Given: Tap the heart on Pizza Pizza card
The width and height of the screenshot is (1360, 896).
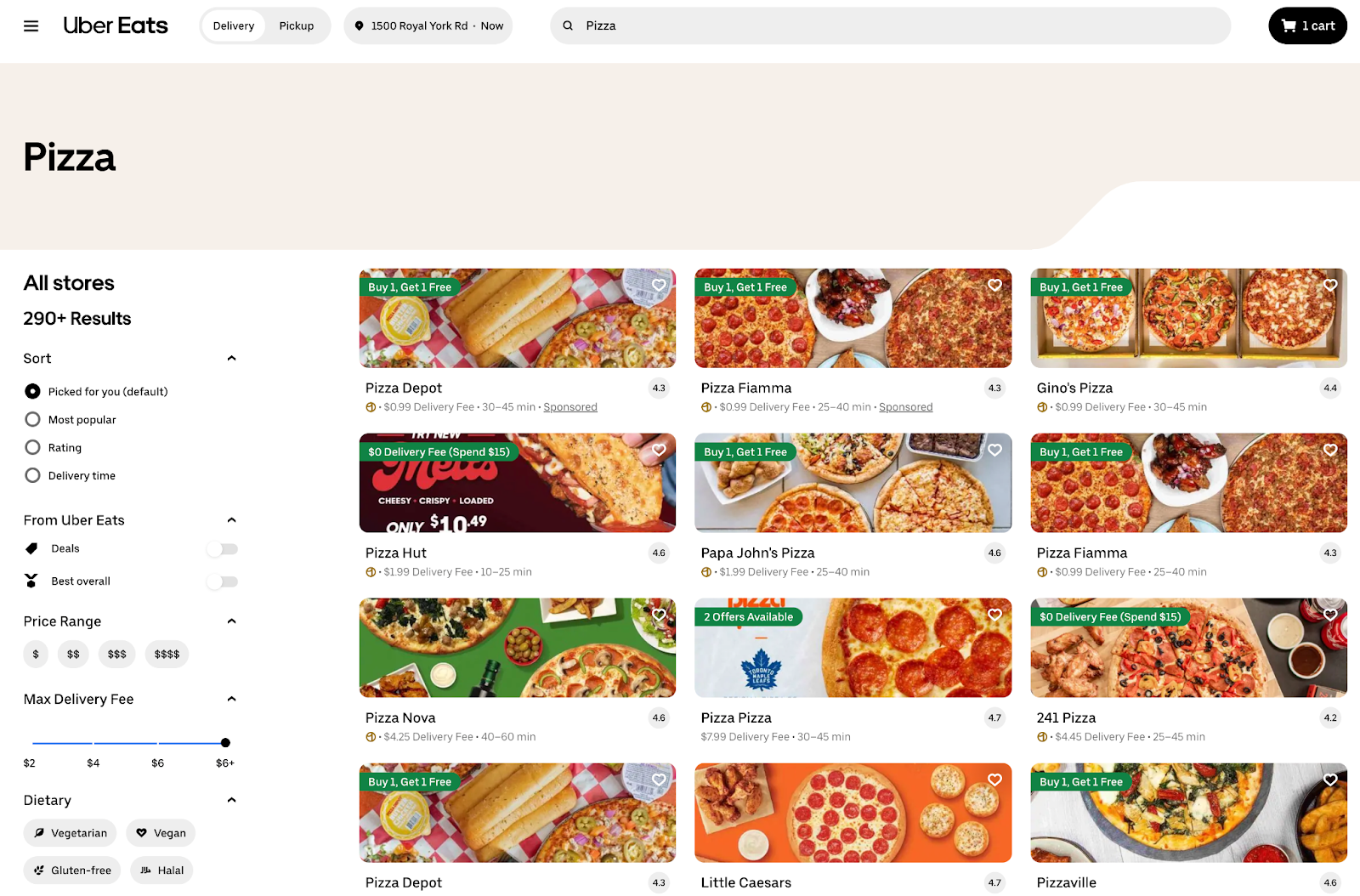Looking at the screenshot, I should pos(994,615).
